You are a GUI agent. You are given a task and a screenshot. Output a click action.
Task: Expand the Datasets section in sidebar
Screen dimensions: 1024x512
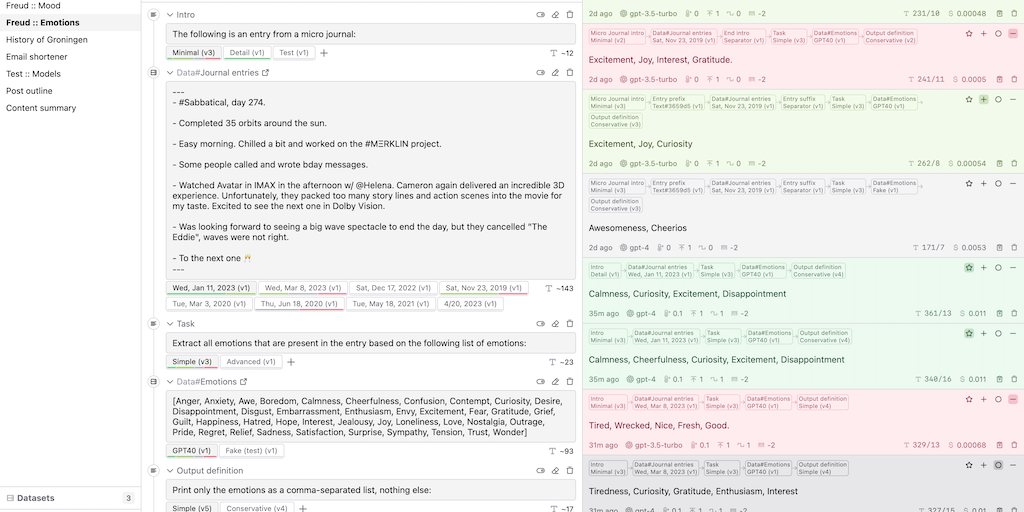click(x=70, y=498)
